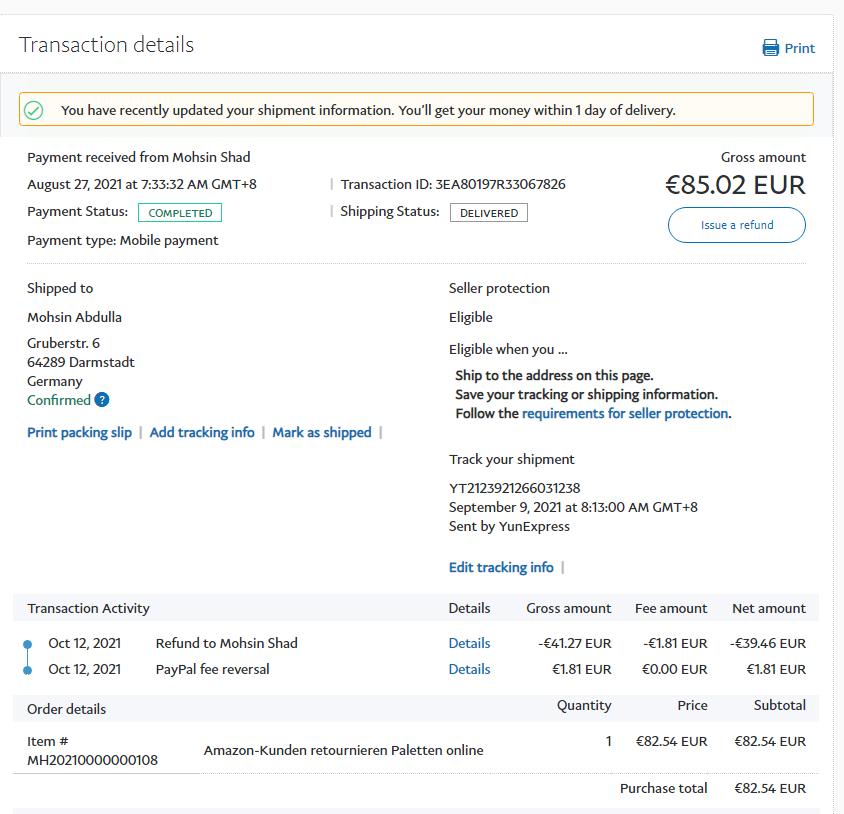
Task: Open the Confirmed address help question icon
Action: (x=101, y=400)
